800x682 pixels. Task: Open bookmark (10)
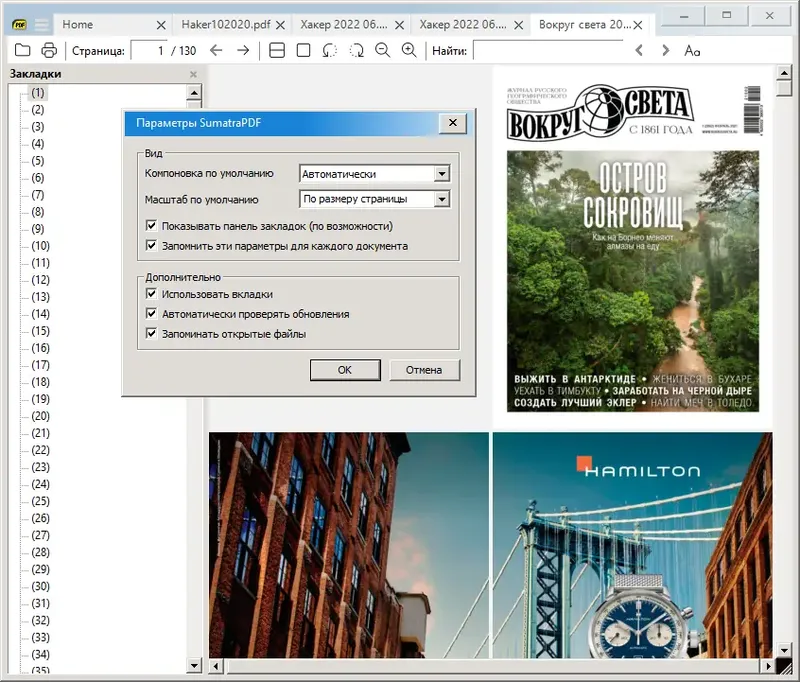tap(40, 246)
